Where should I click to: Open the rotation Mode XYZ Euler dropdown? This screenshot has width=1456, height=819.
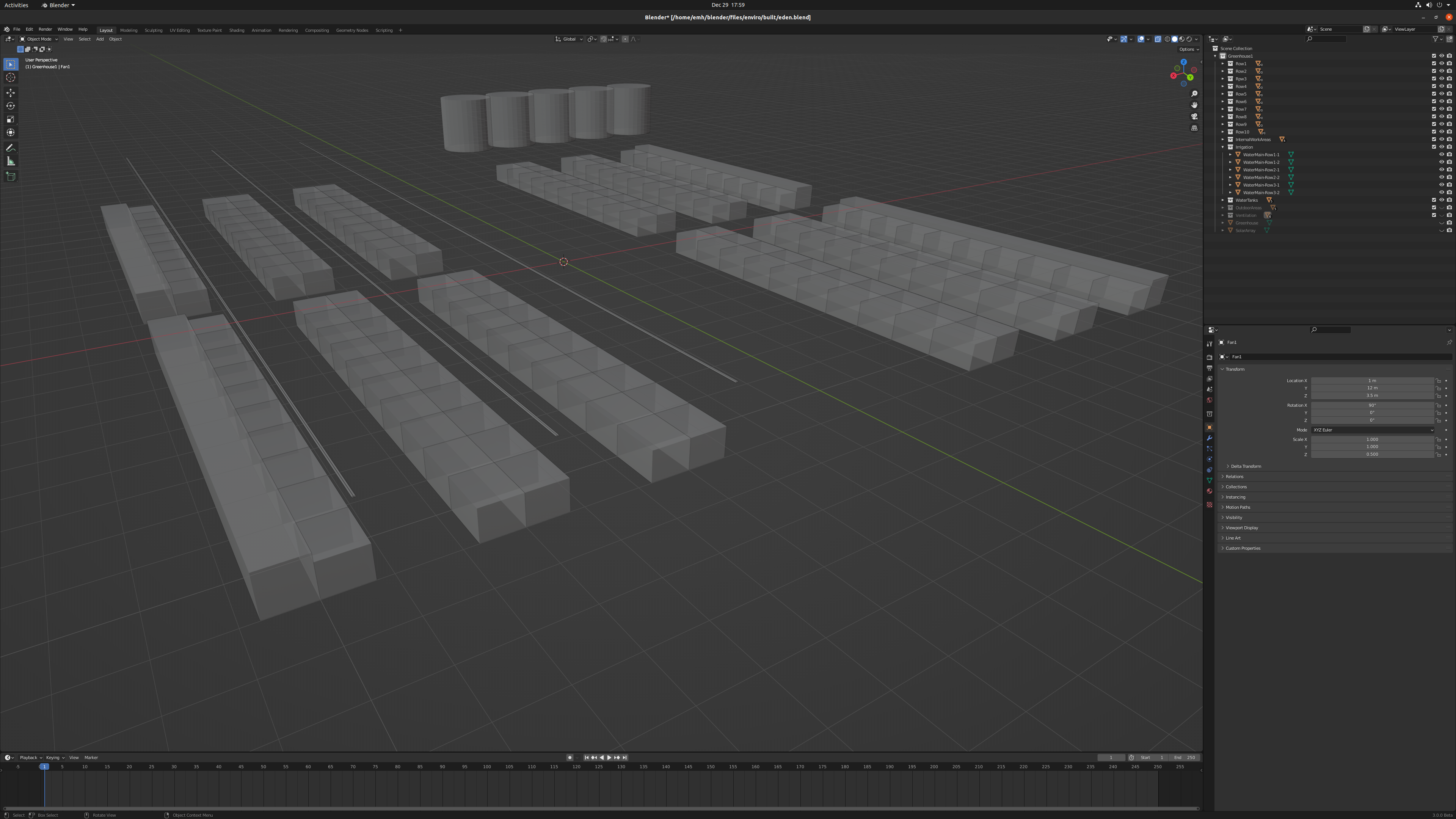[x=1373, y=430]
